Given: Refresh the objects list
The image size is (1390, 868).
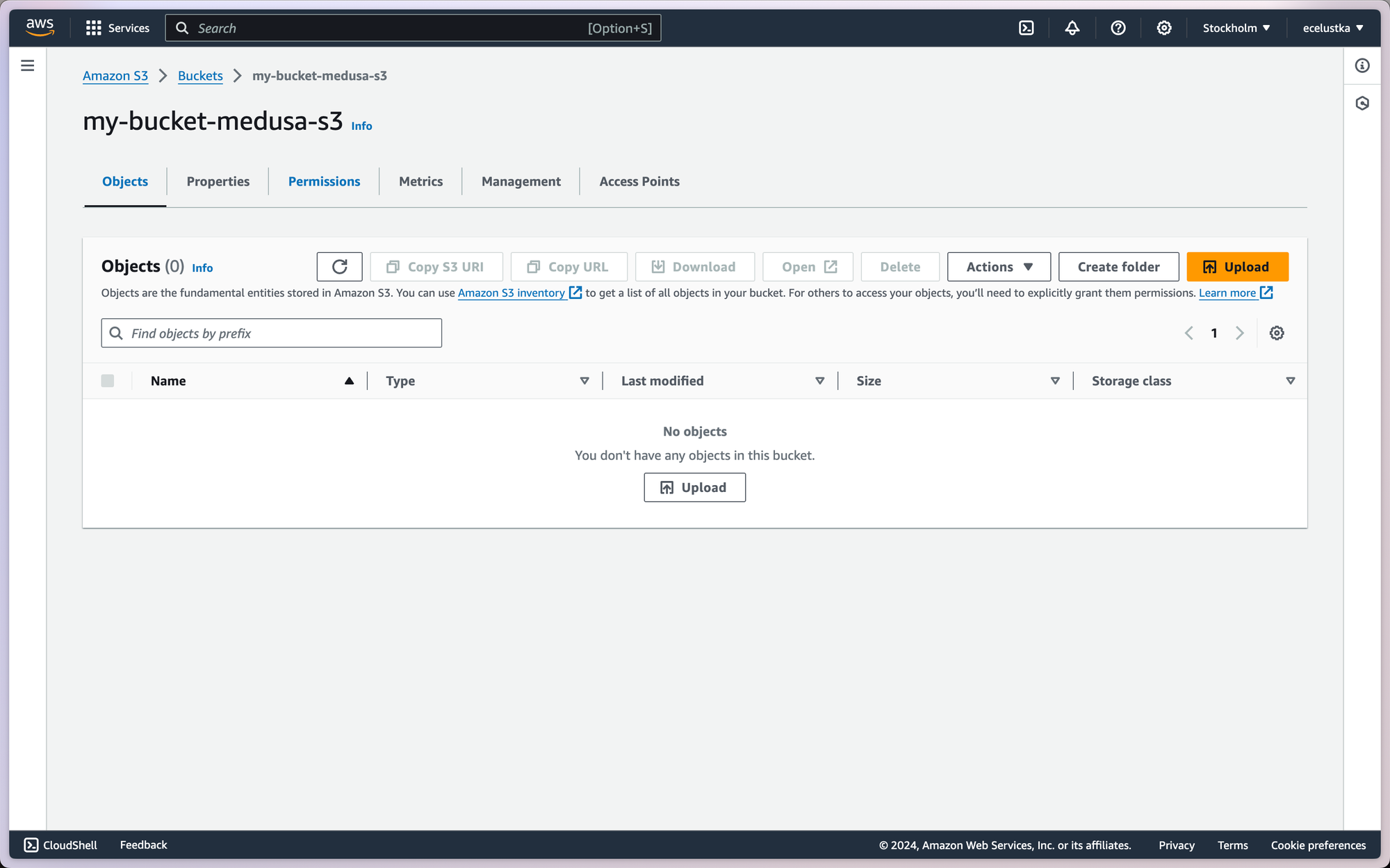Looking at the screenshot, I should [x=339, y=267].
